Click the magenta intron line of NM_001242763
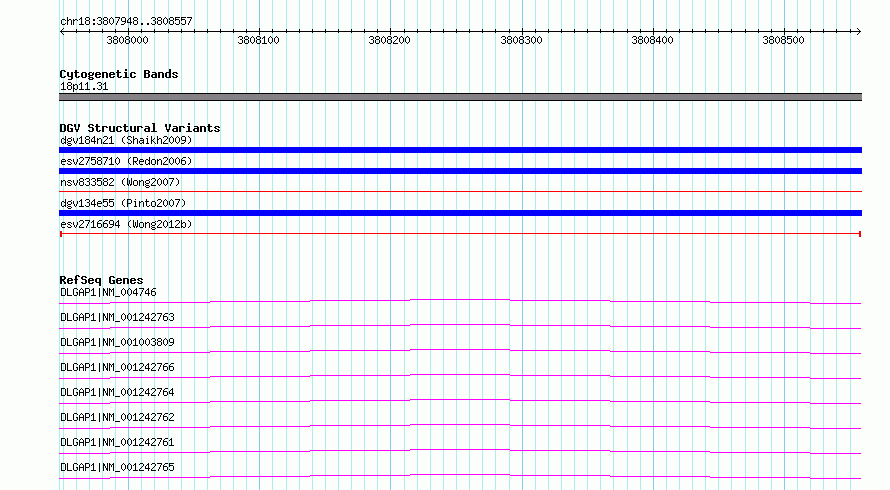The height and width of the screenshot is (490, 890). [x=460, y=325]
